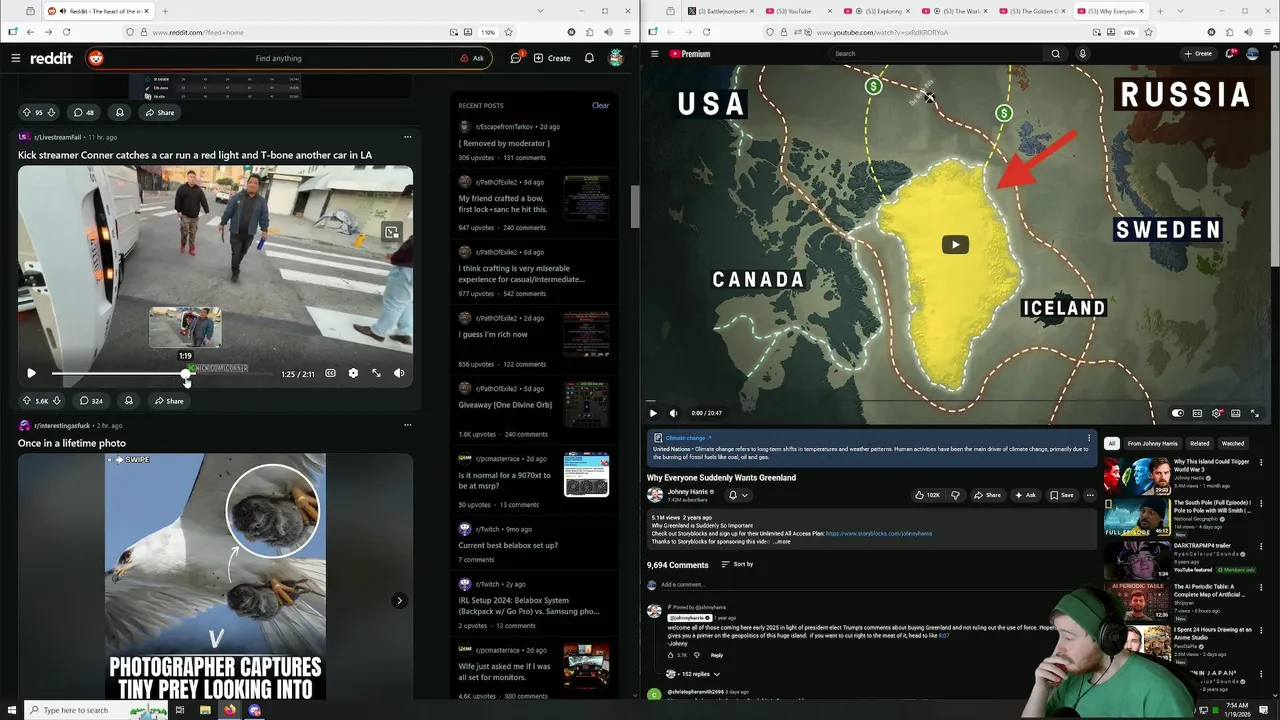
Task: Clear the Recent Posts list
Action: click(600, 105)
